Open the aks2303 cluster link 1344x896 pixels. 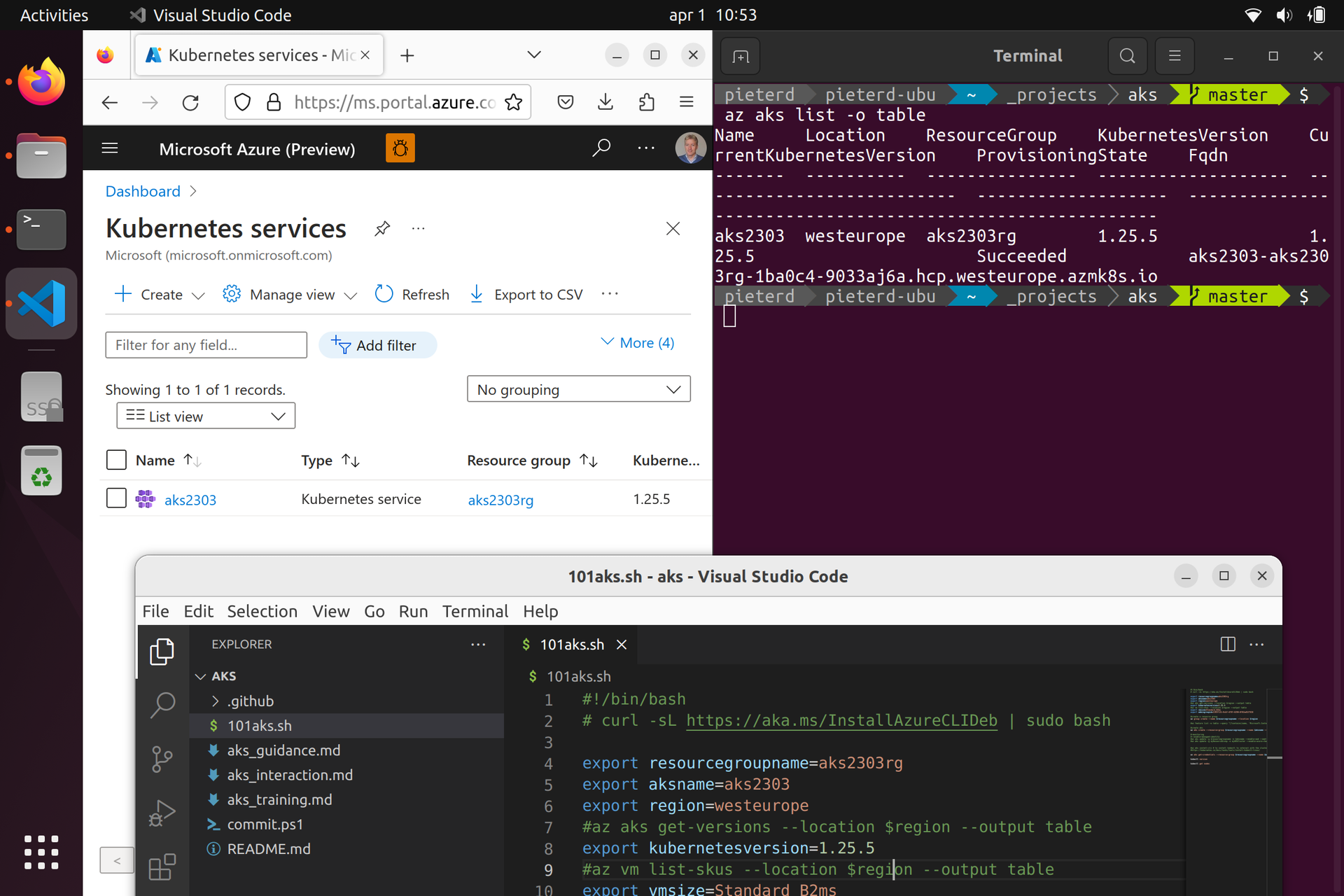190,500
